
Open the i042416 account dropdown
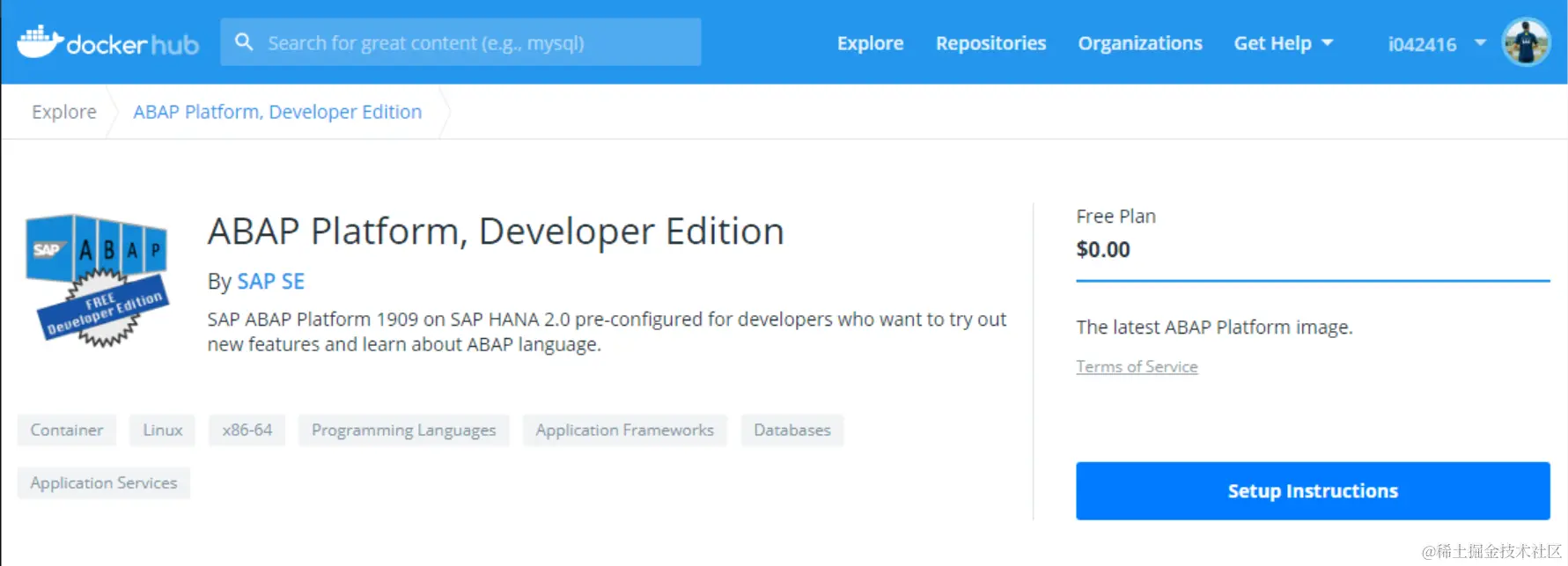click(x=1437, y=44)
